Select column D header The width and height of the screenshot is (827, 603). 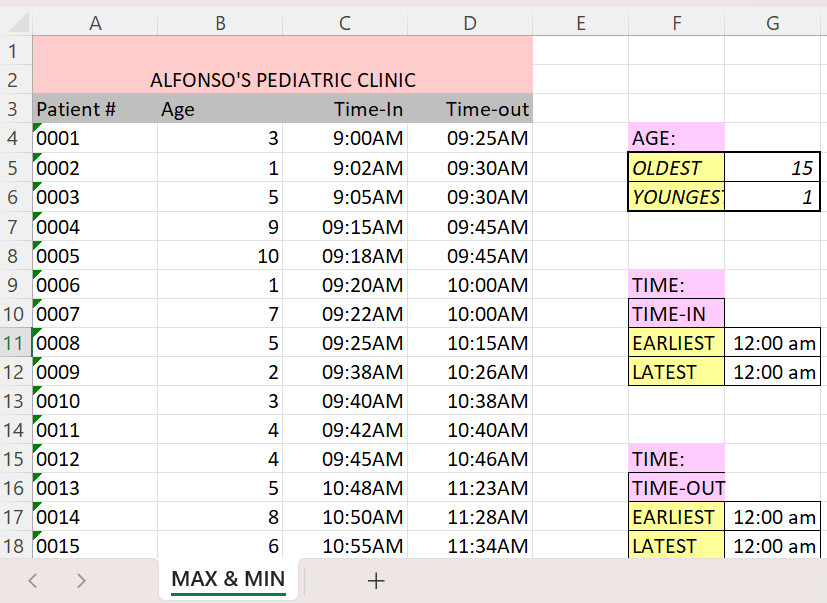(470, 23)
